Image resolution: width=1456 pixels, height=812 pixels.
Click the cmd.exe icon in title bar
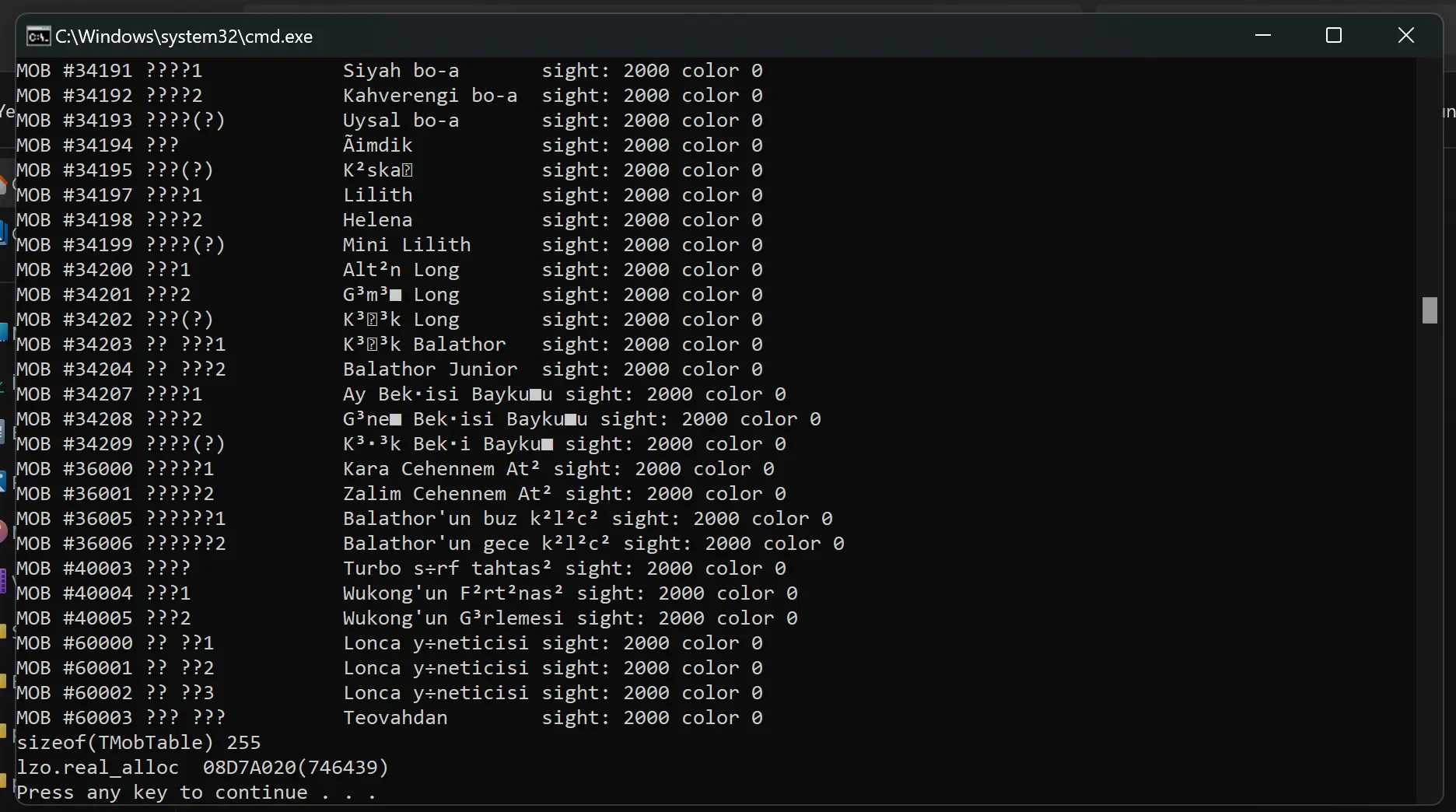38,37
